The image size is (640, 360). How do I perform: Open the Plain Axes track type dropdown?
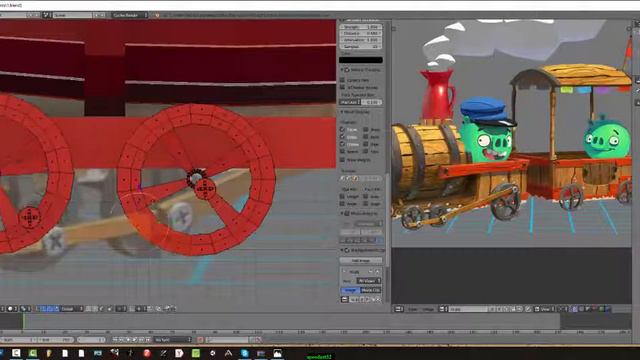coord(350,102)
